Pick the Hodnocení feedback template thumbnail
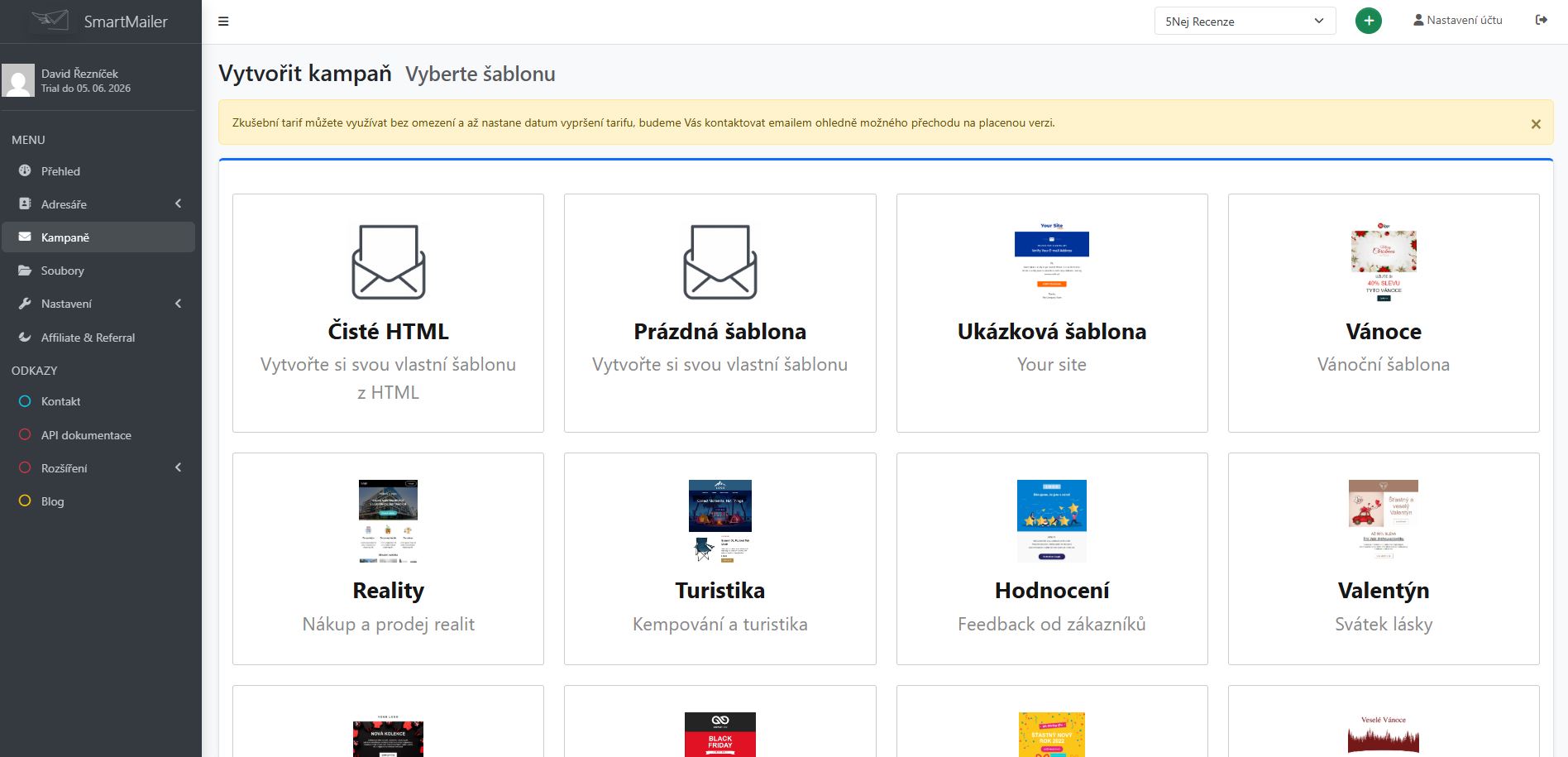The height and width of the screenshot is (757, 1568). [x=1052, y=521]
